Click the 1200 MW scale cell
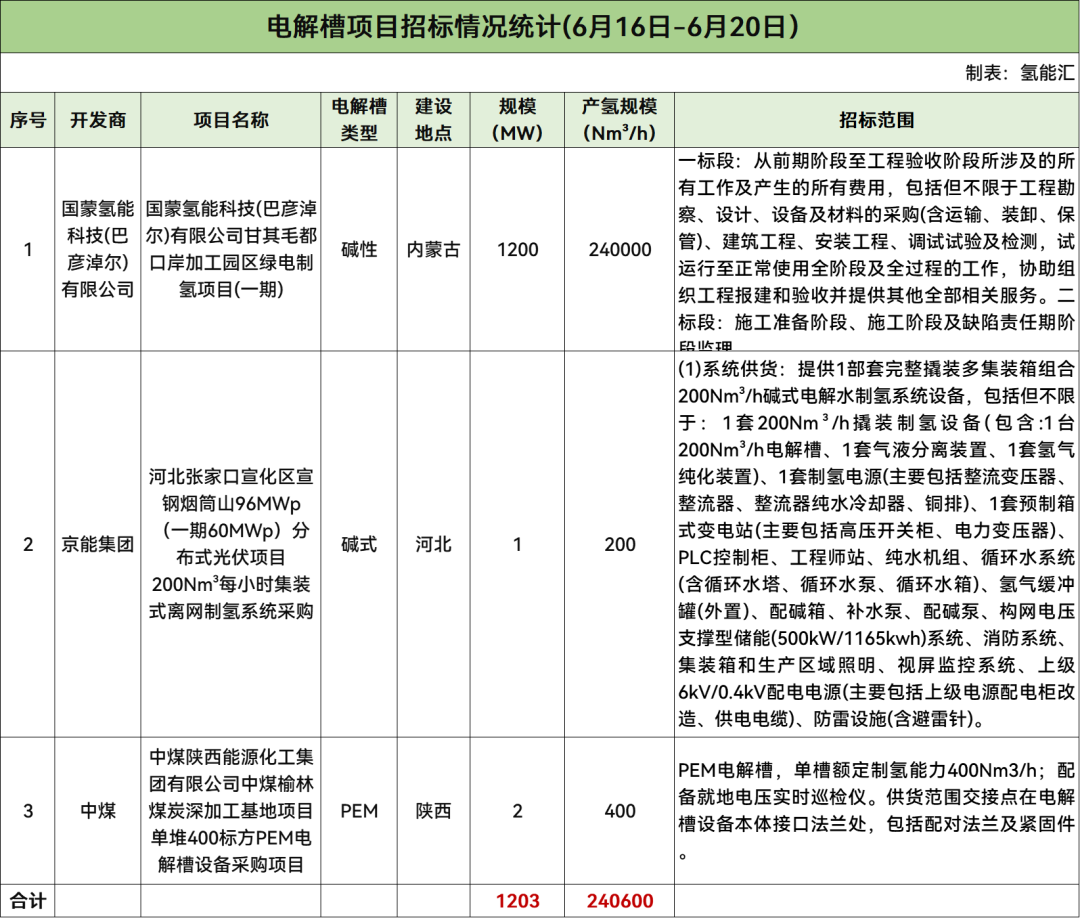 pos(517,249)
